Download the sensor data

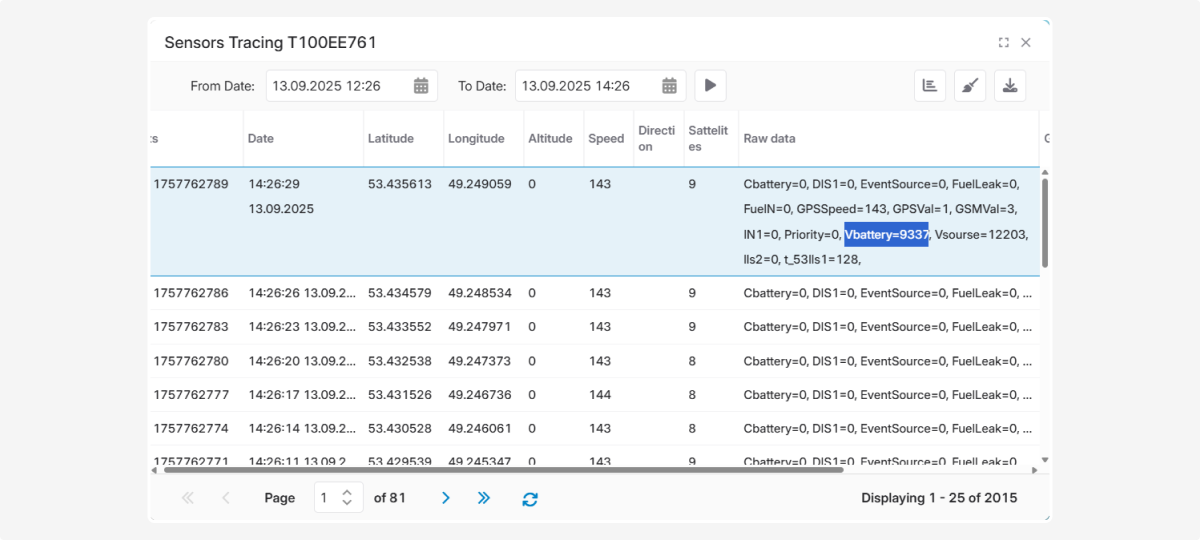(1010, 86)
